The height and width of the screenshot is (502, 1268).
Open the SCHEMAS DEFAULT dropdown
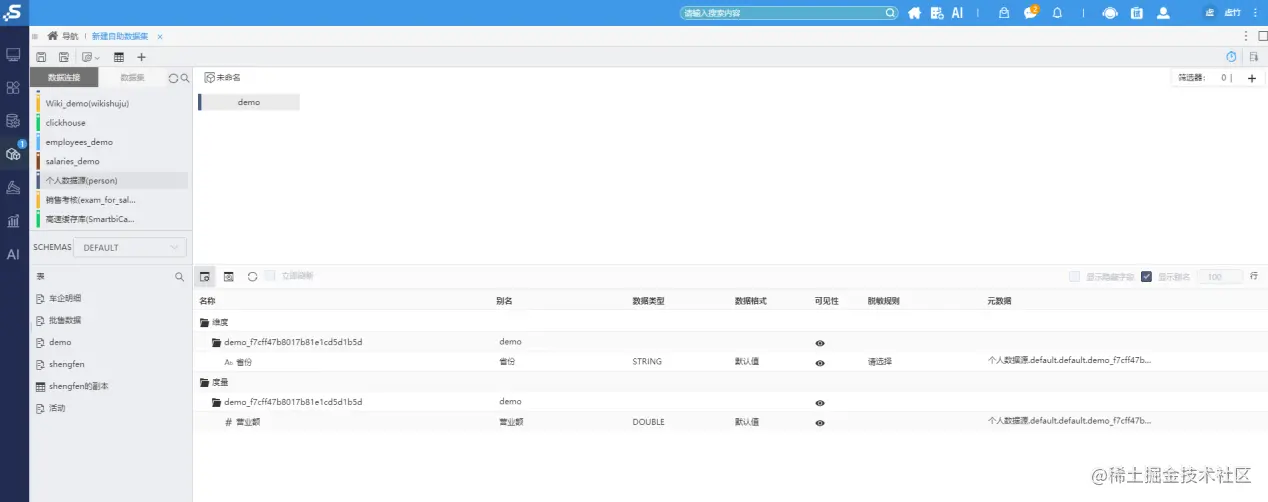click(x=132, y=247)
